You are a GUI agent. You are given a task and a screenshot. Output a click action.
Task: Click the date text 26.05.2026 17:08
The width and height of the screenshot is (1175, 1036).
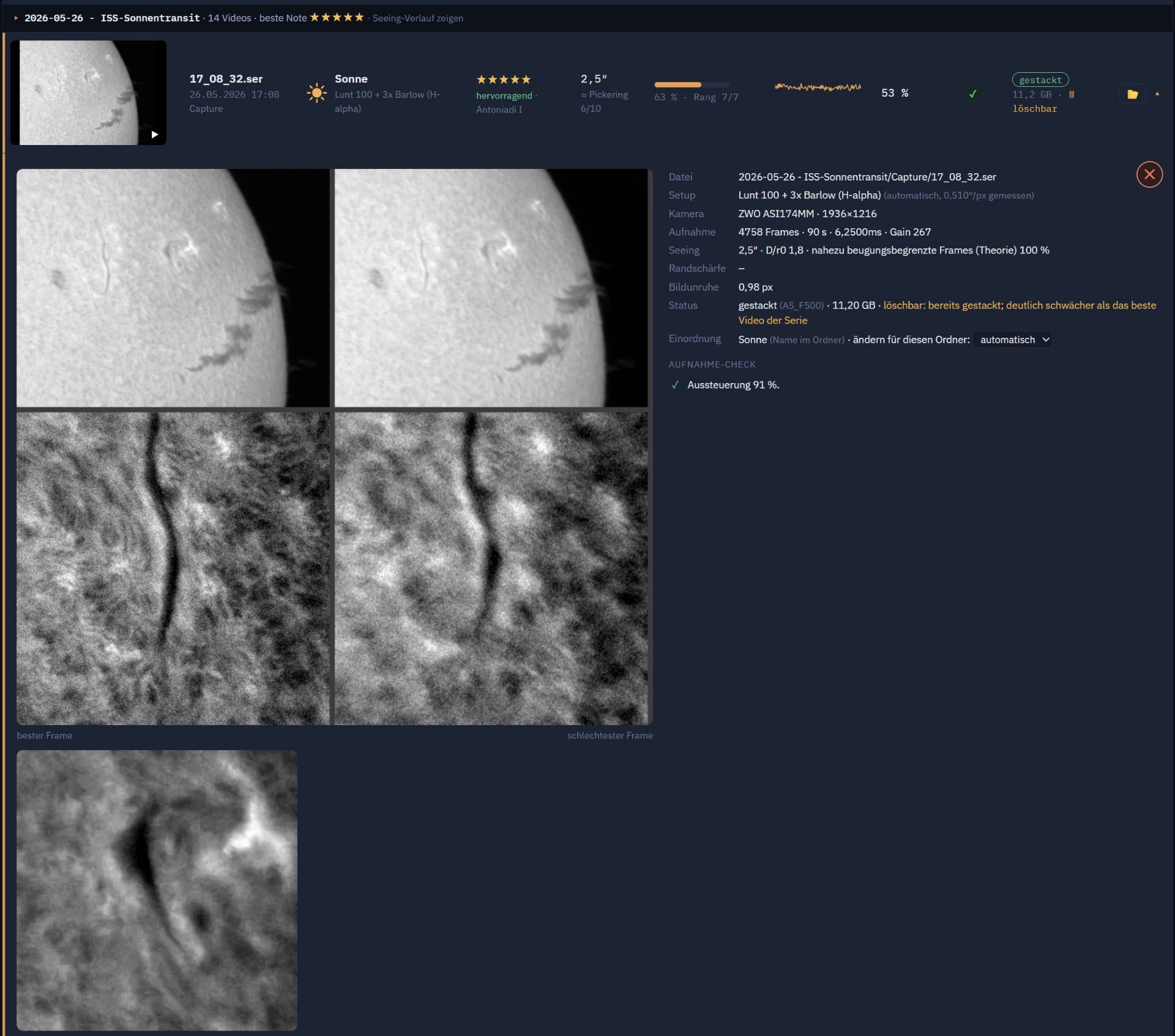(x=234, y=95)
